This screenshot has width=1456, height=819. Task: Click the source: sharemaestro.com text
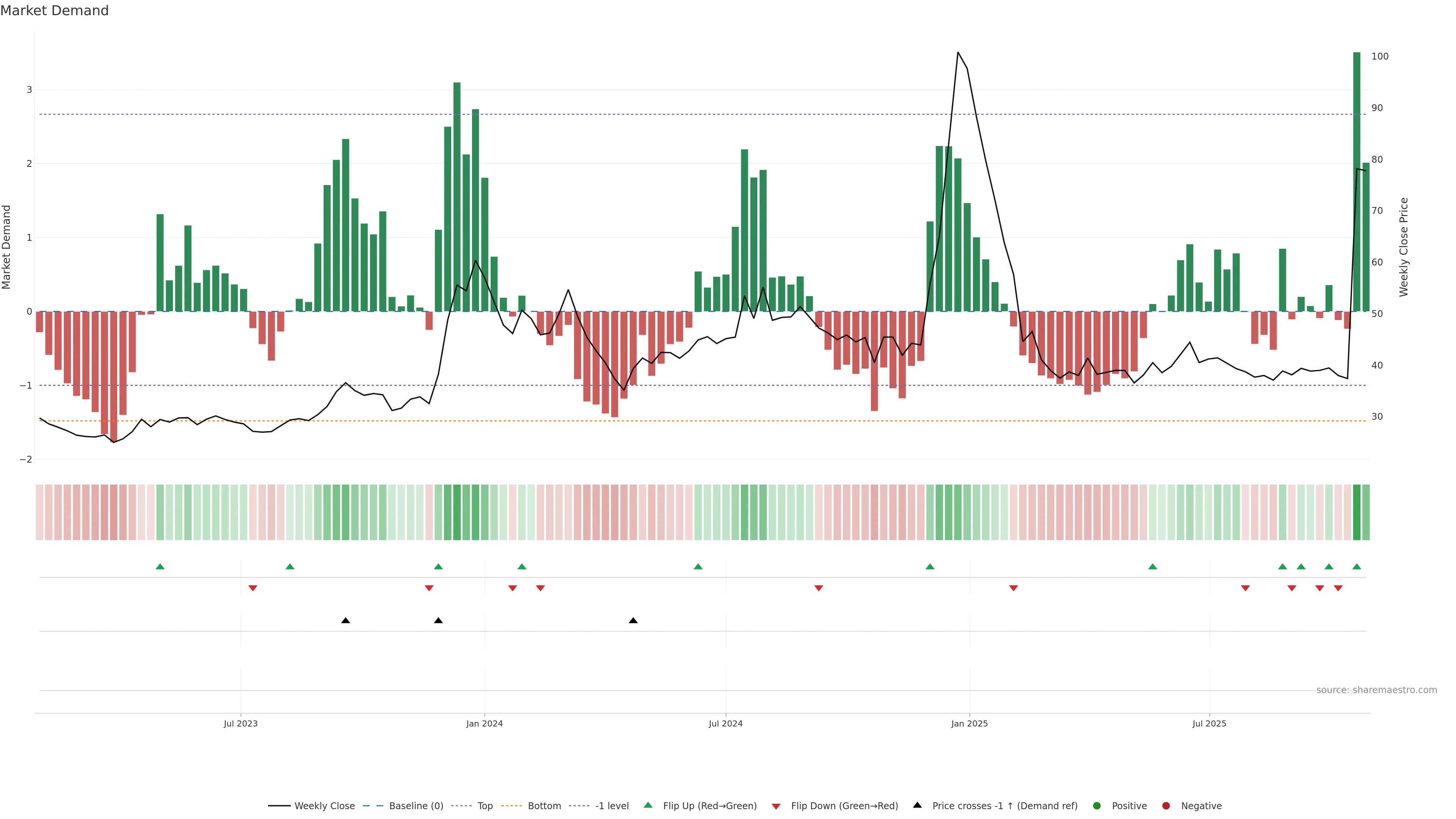click(1376, 690)
